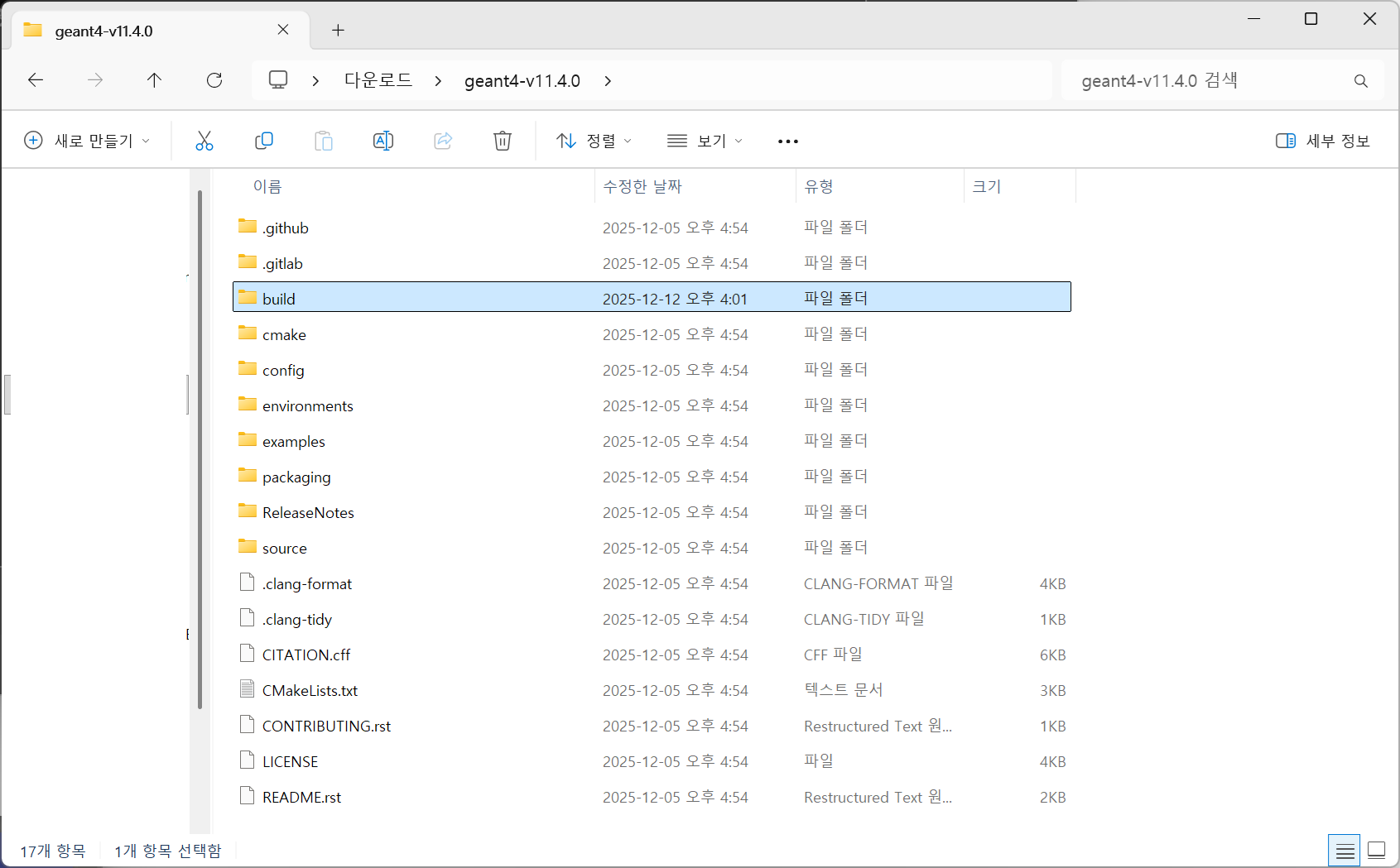Switch to compact details view layout
This screenshot has height=868, width=1400.
pos(1344,850)
